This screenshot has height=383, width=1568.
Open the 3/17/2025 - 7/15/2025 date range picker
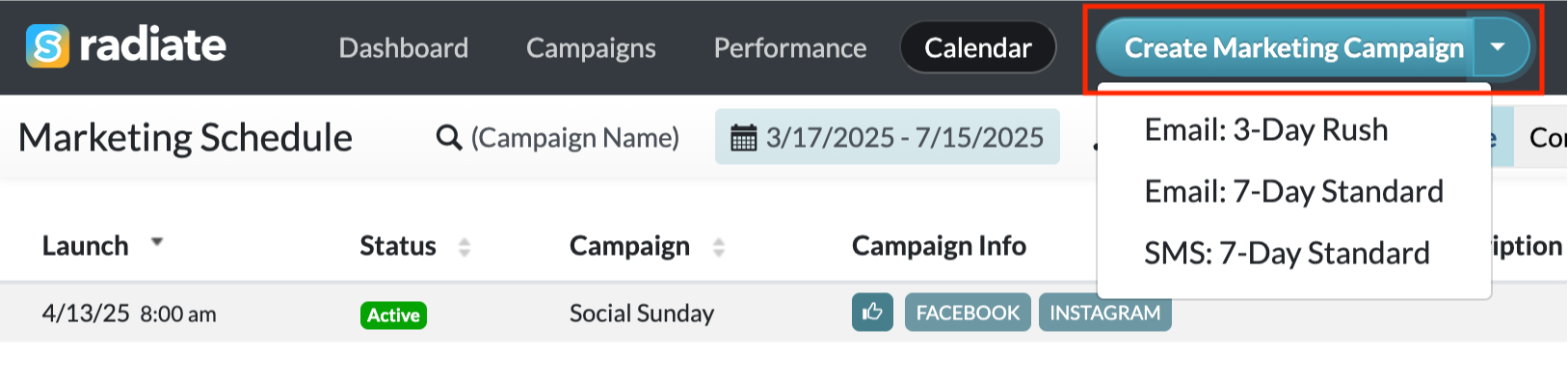click(x=887, y=137)
